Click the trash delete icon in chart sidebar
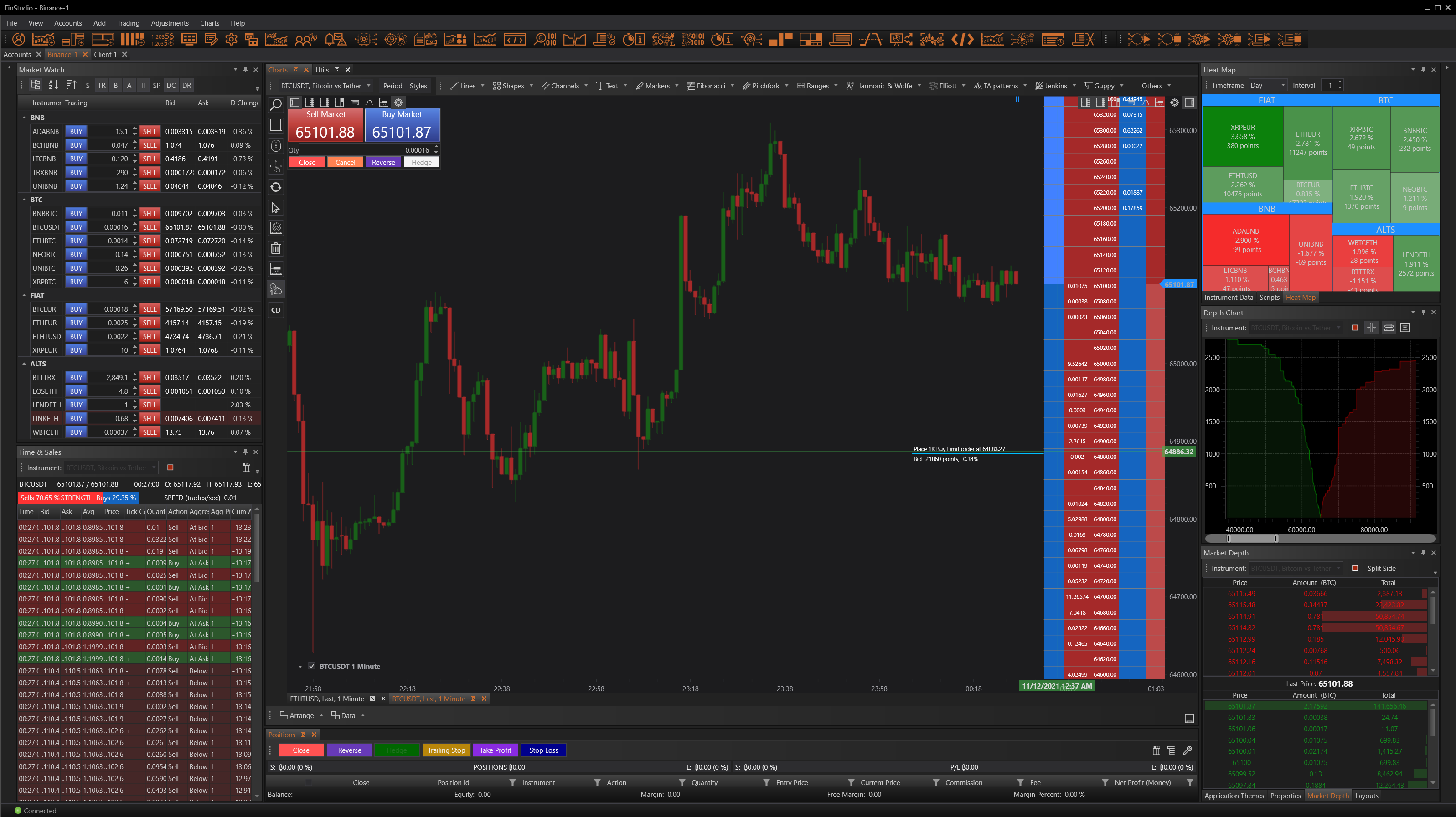The height and width of the screenshot is (817, 1456). click(x=276, y=249)
